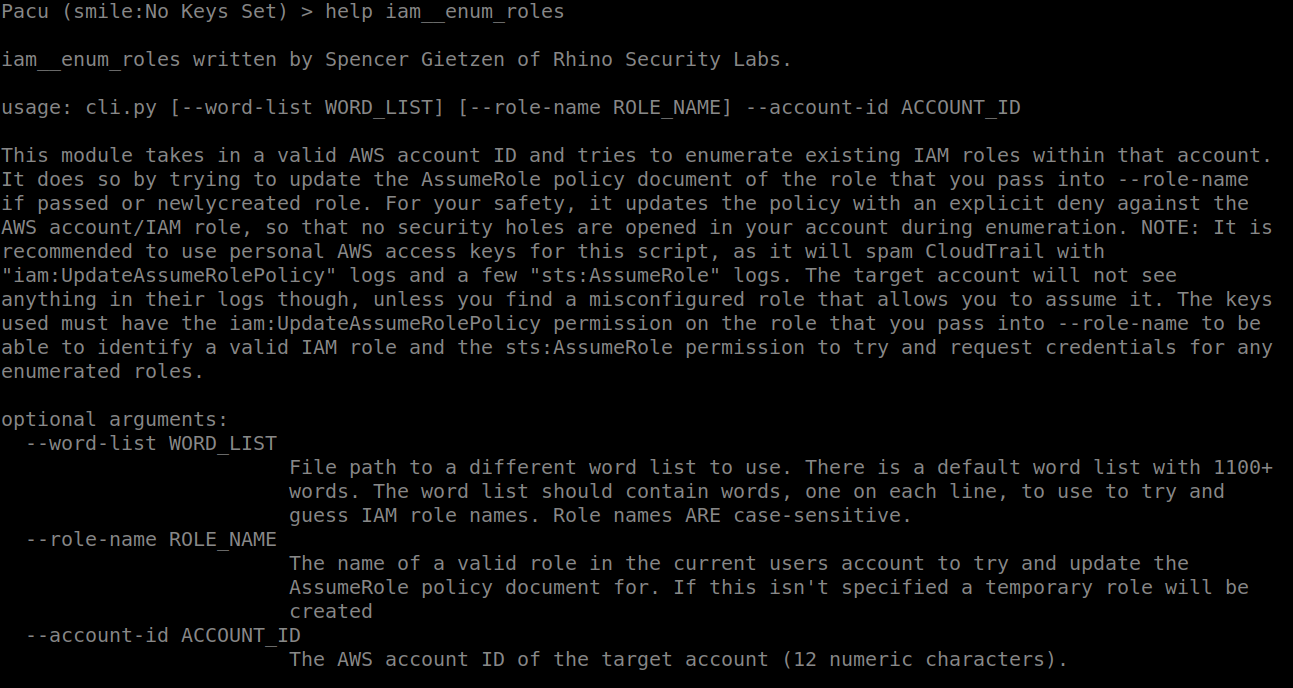
Task: Click '--role-name ROLE_NAME' under optional arguments
Action: [150, 539]
